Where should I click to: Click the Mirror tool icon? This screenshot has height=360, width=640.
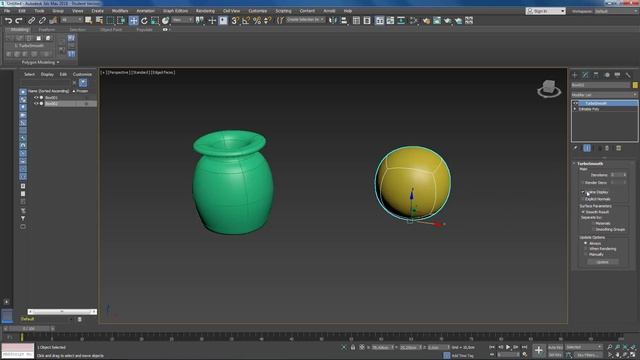333,20
